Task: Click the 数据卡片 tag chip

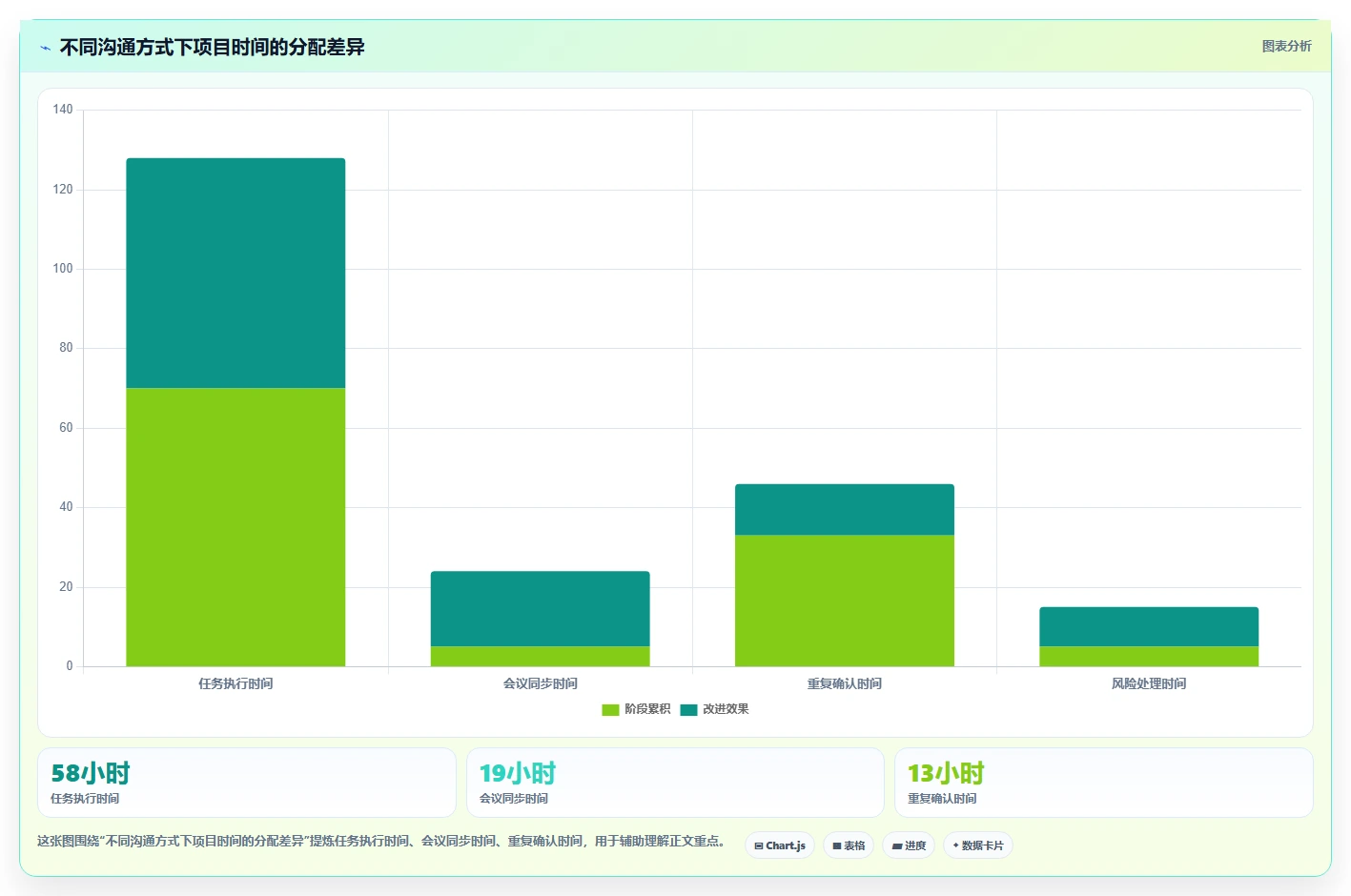Action: [x=978, y=845]
